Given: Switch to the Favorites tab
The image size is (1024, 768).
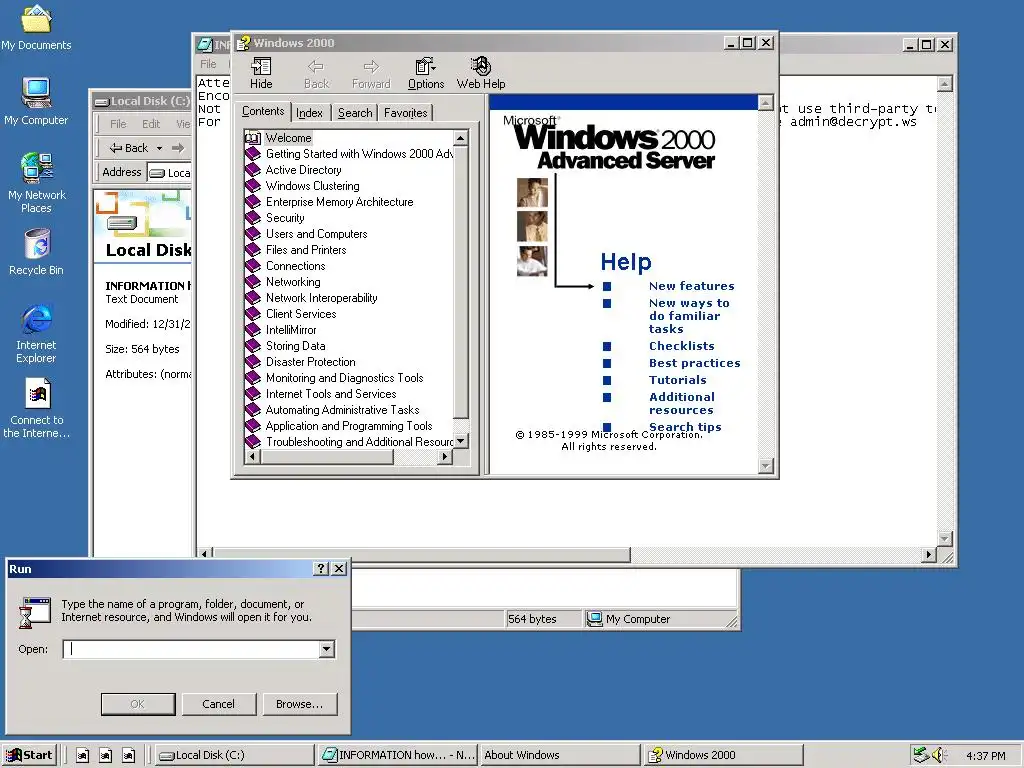Looking at the screenshot, I should [406, 113].
